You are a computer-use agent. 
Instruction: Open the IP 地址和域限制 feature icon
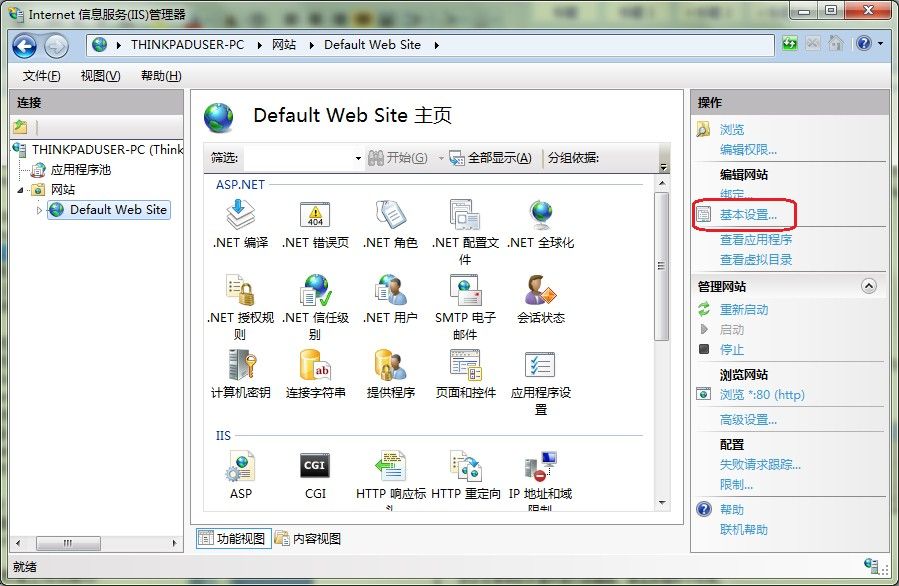click(x=541, y=466)
